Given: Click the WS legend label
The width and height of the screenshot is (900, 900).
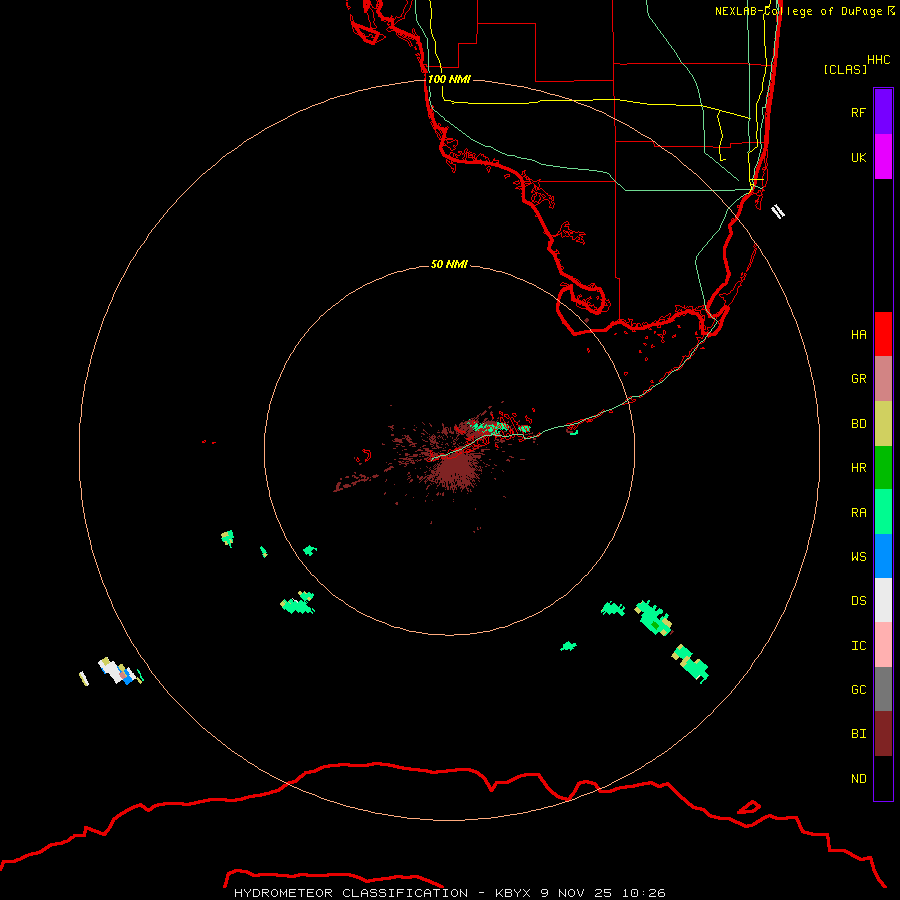Looking at the screenshot, I should [x=858, y=557].
